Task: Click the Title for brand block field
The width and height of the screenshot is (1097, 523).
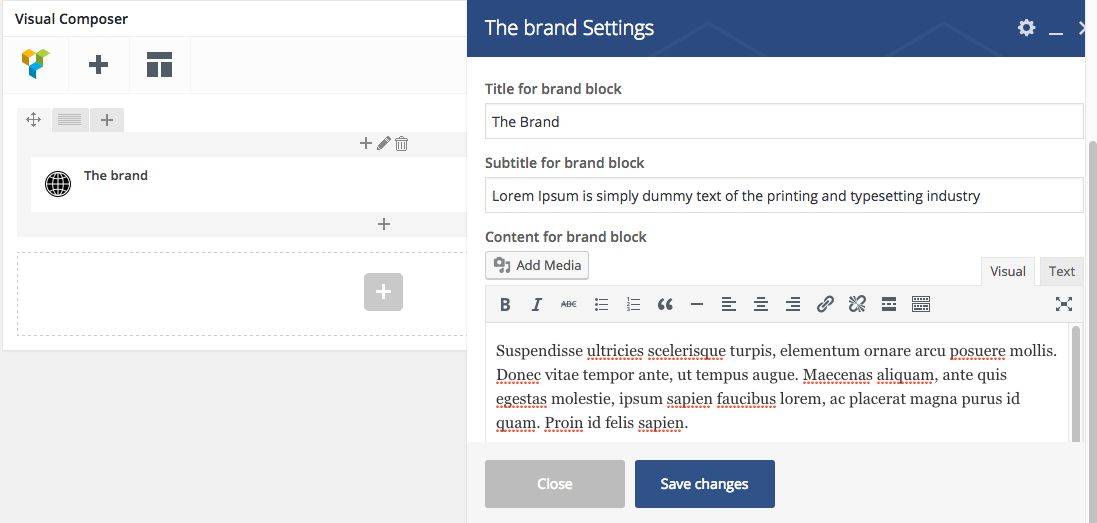Action: (783, 122)
